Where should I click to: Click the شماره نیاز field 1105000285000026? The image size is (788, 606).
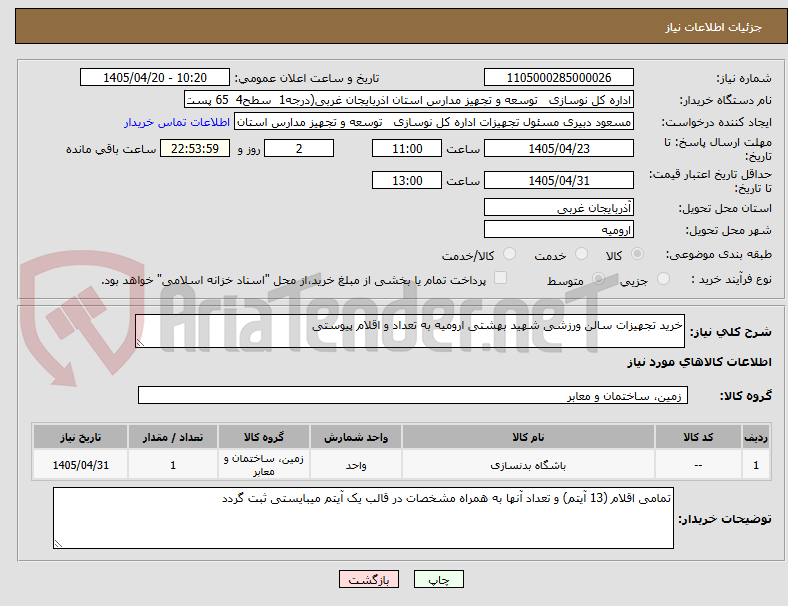559,77
